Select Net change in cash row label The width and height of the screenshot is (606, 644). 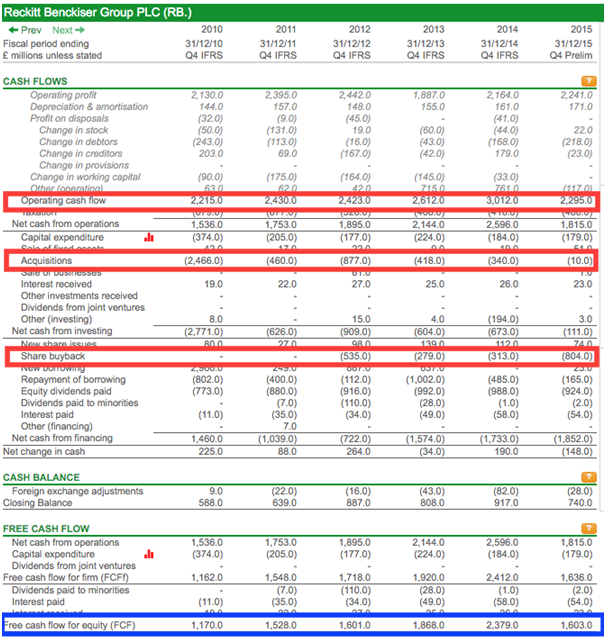coord(44,451)
